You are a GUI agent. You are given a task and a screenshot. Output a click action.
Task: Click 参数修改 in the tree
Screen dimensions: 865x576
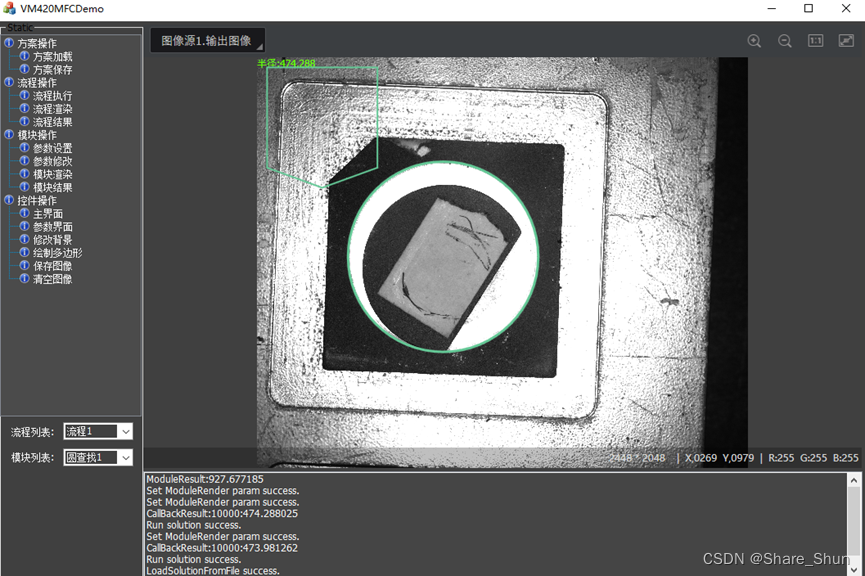[52, 161]
